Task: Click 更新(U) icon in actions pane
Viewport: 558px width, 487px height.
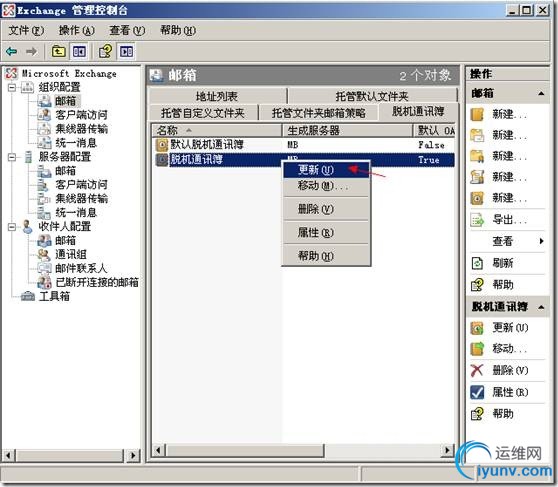Action: point(477,328)
